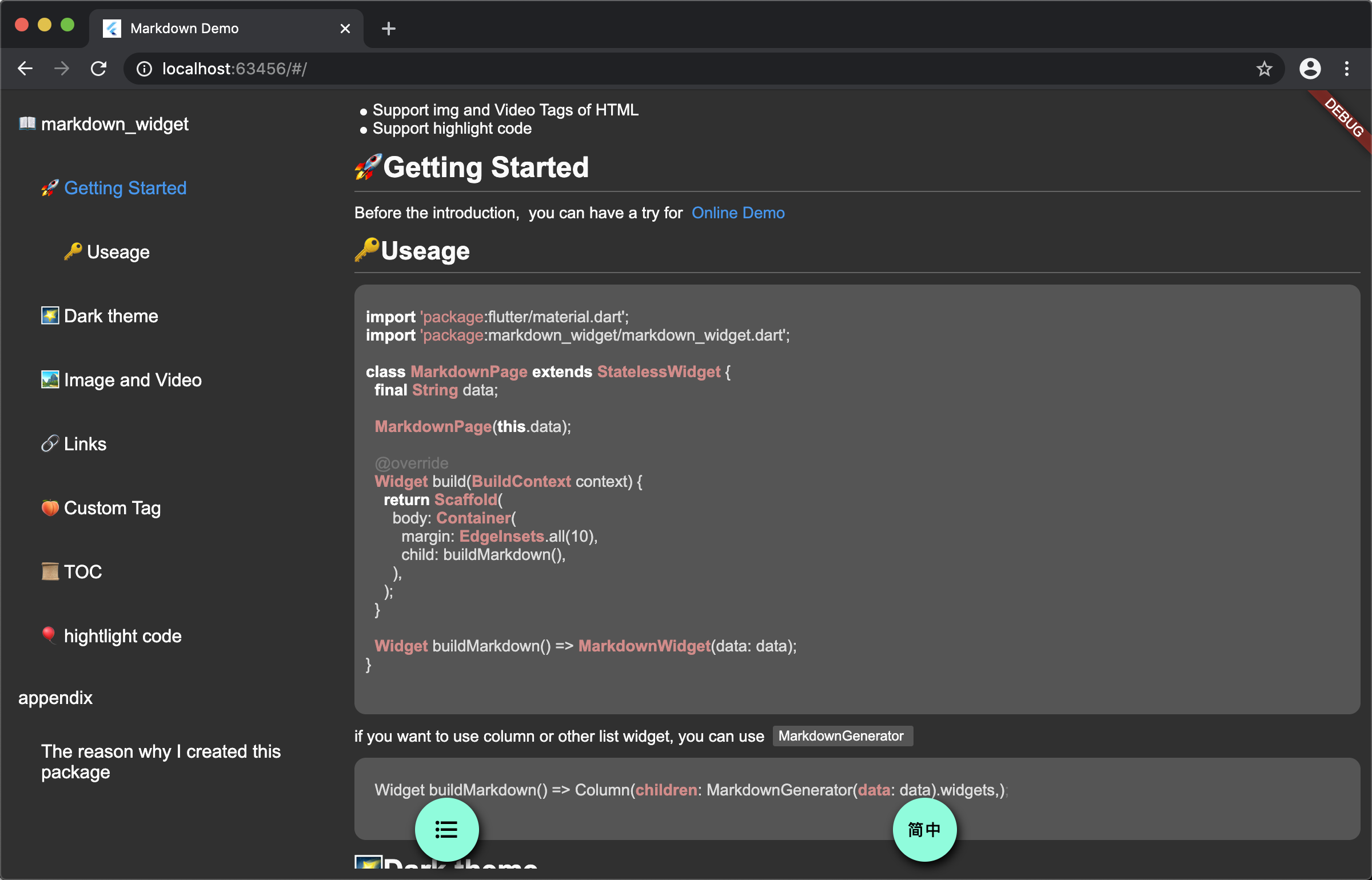This screenshot has height=880, width=1372.
Task: Select Image and Video sidebar entry
Action: click(133, 380)
